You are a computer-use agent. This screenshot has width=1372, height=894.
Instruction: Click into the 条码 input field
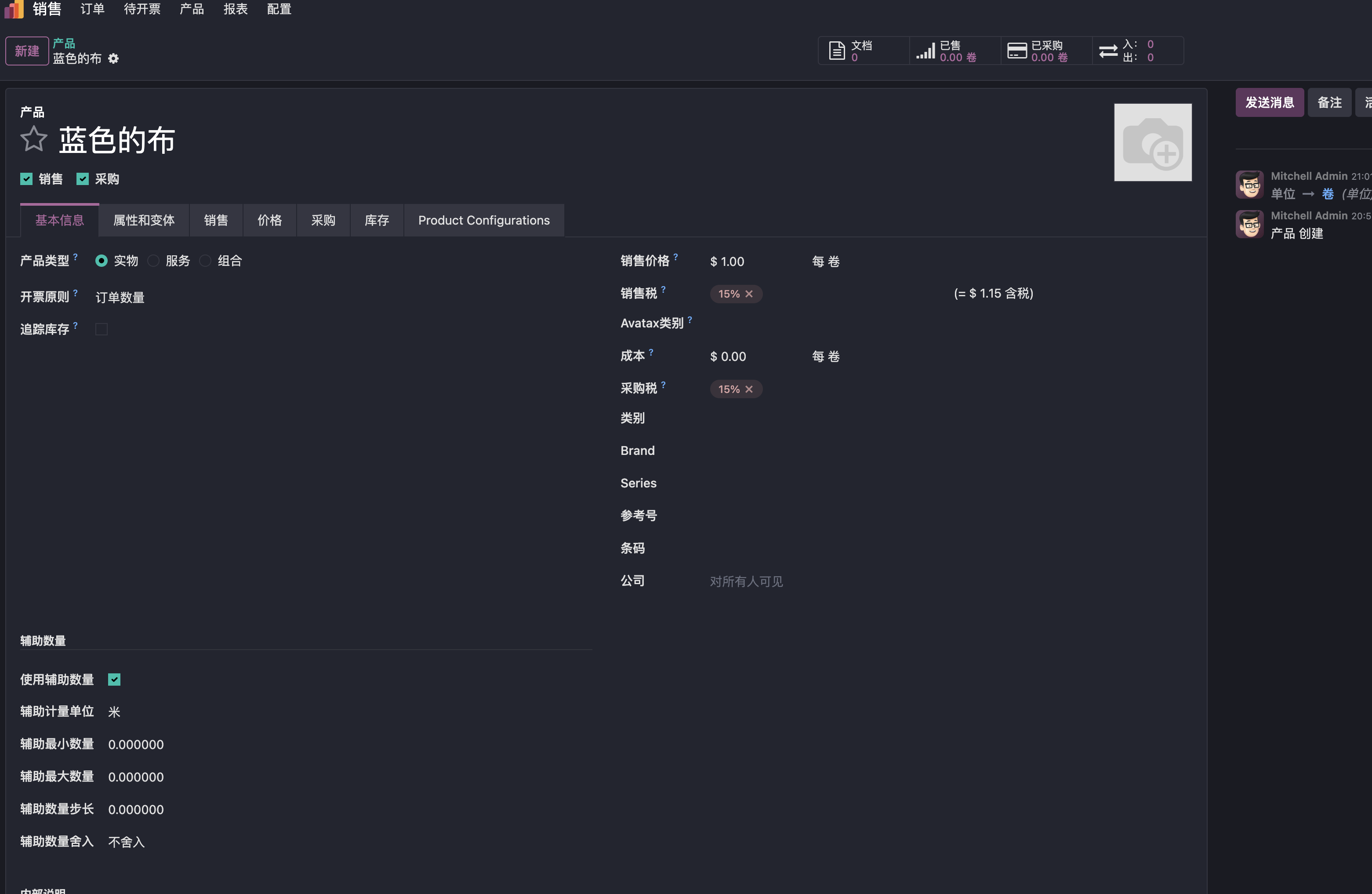pos(950,549)
